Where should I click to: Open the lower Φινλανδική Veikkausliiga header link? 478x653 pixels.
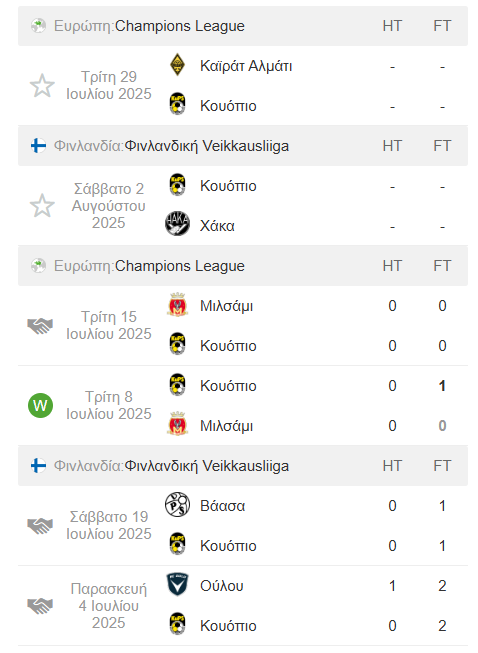(x=207, y=466)
